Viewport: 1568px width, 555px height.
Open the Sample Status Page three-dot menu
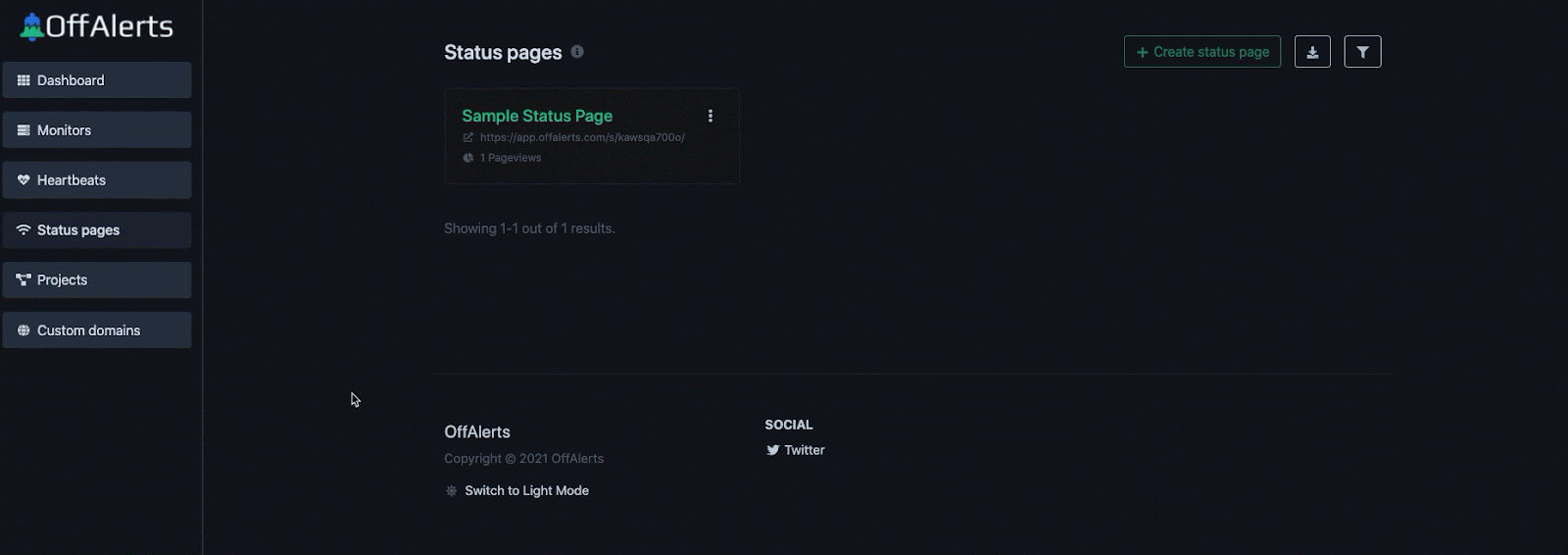pyautogui.click(x=710, y=116)
